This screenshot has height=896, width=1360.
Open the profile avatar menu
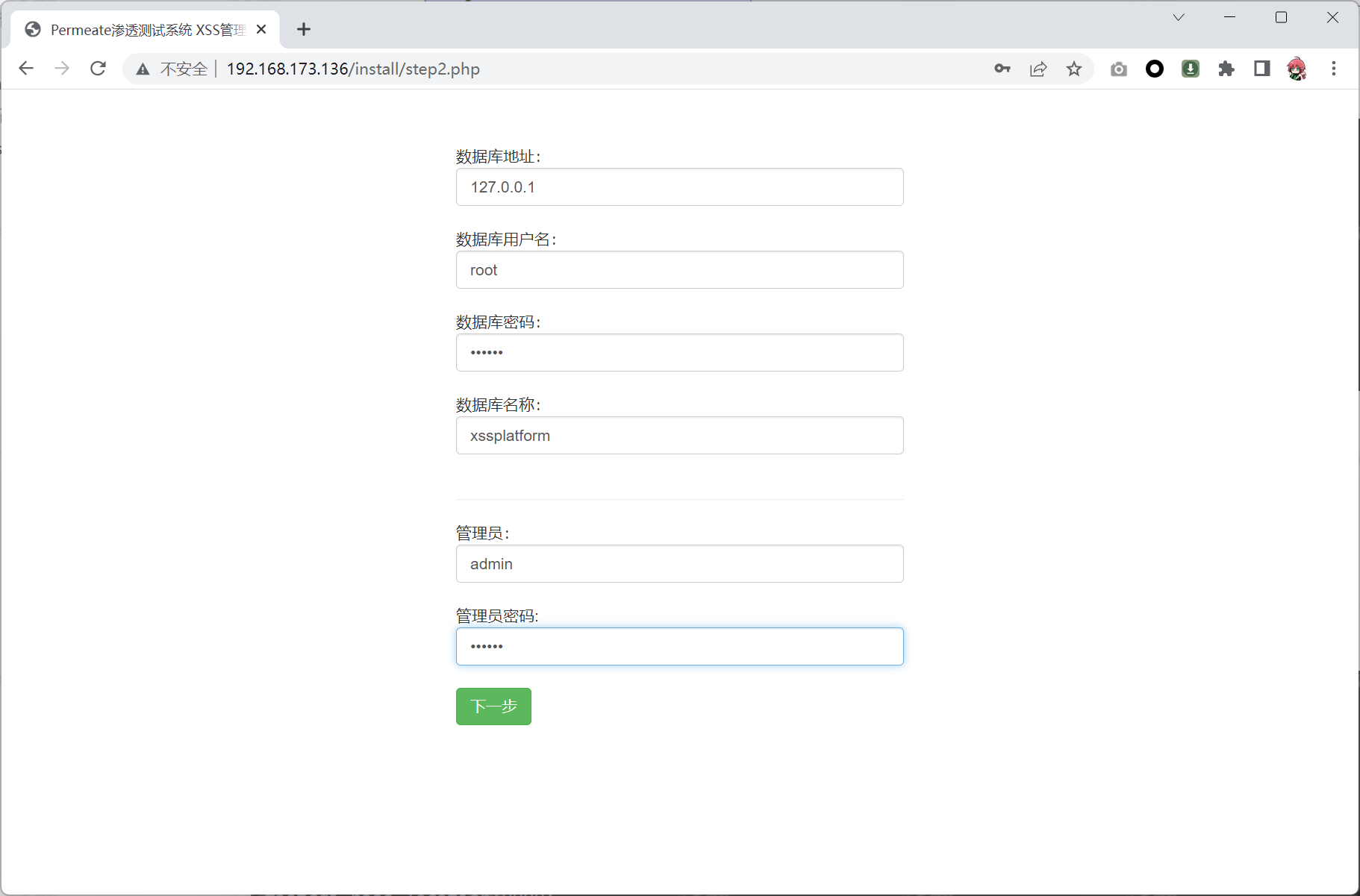pos(1297,69)
